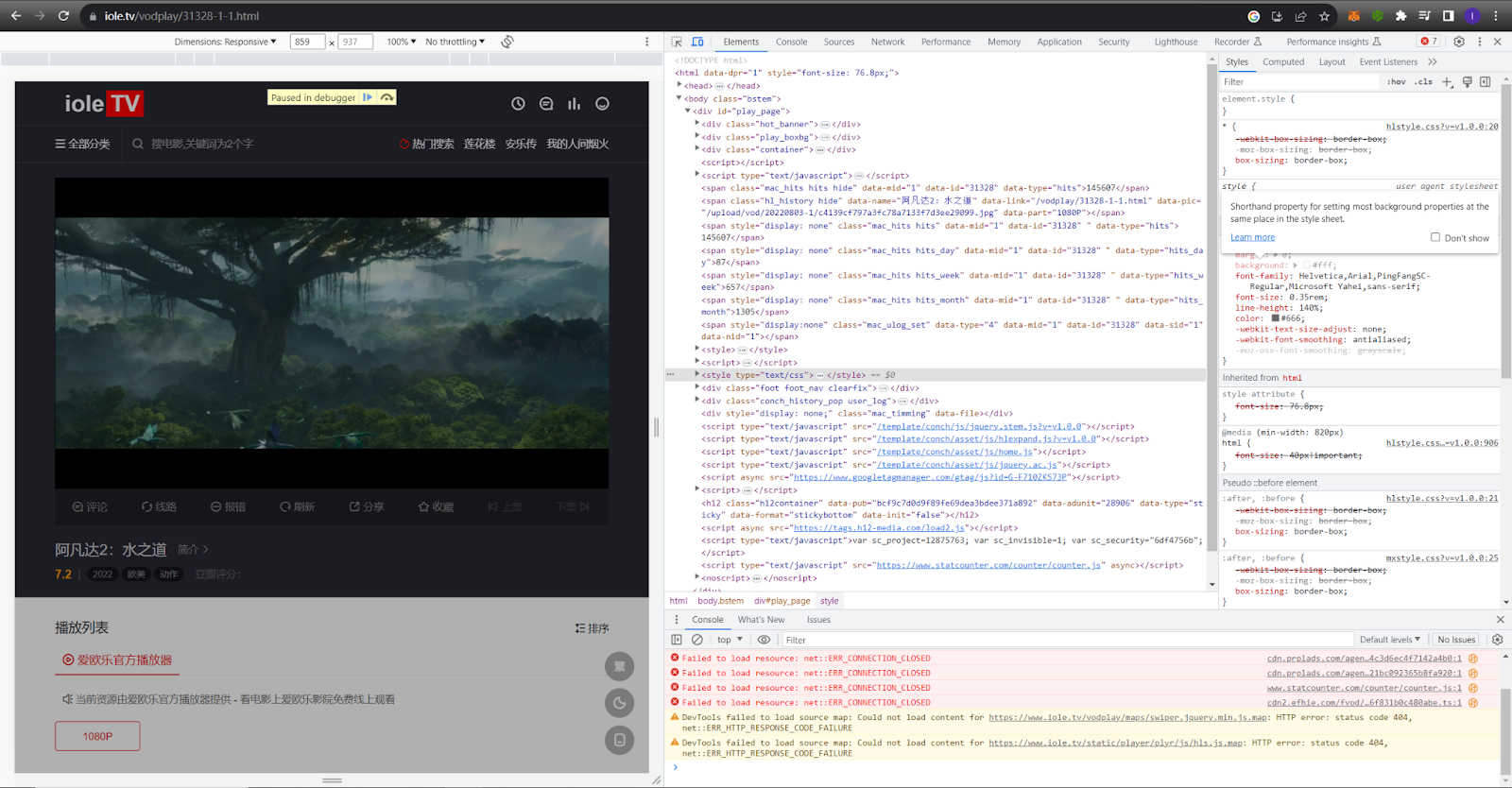This screenshot has height=788, width=1512.
Task: Toggle computed styles sidebar pane
Action: pos(1486,82)
